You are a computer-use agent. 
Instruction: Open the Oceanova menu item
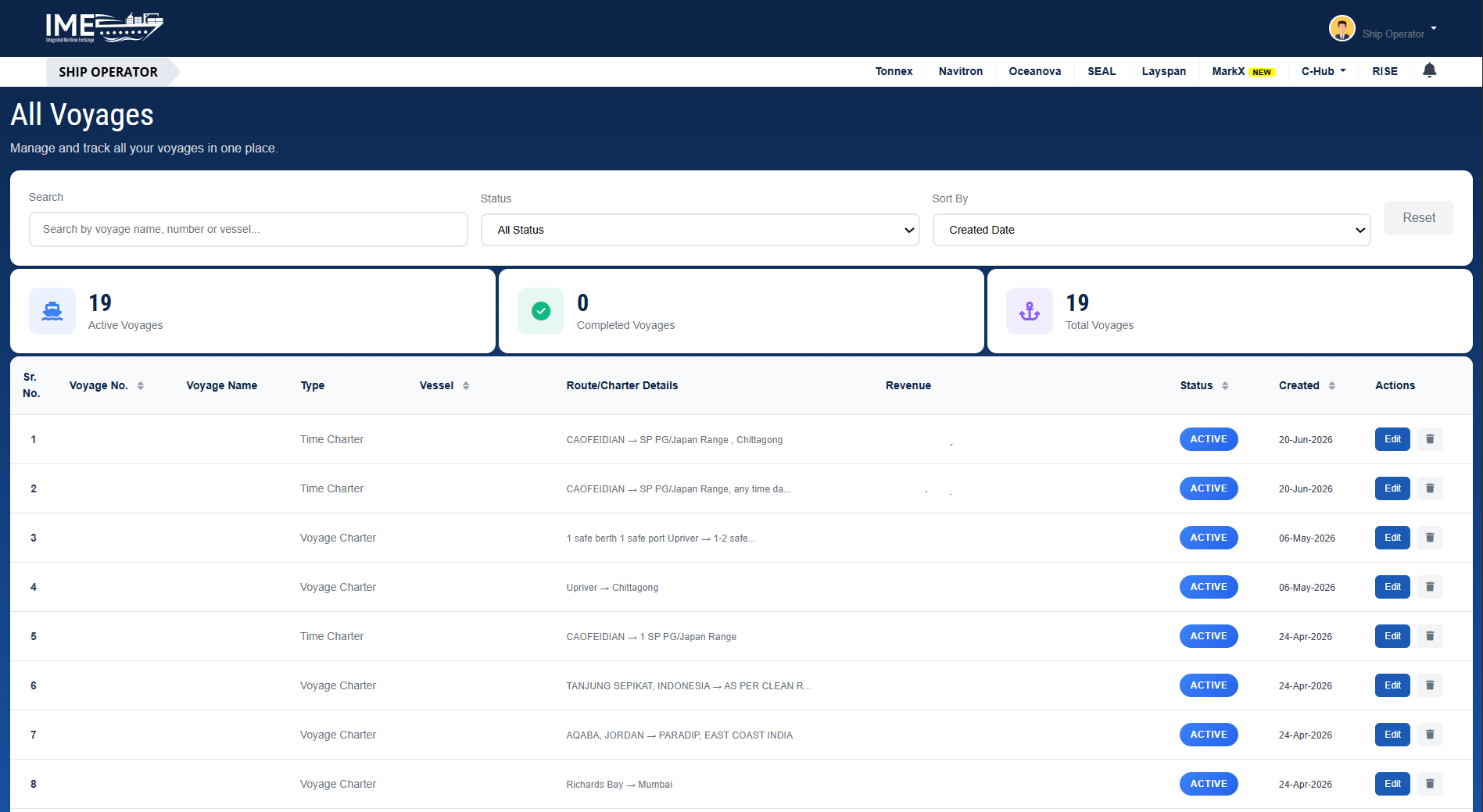click(x=1035, y=71)
